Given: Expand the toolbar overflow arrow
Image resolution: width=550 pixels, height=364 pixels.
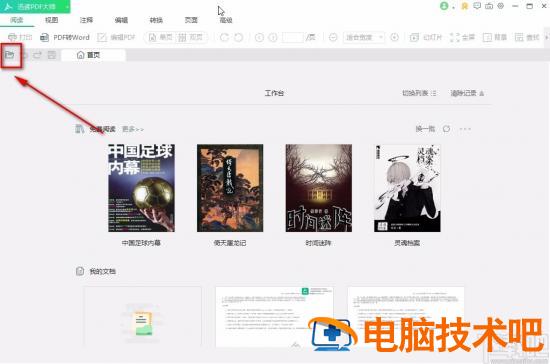Looking at the screenshot, I should tap(546, 37).
